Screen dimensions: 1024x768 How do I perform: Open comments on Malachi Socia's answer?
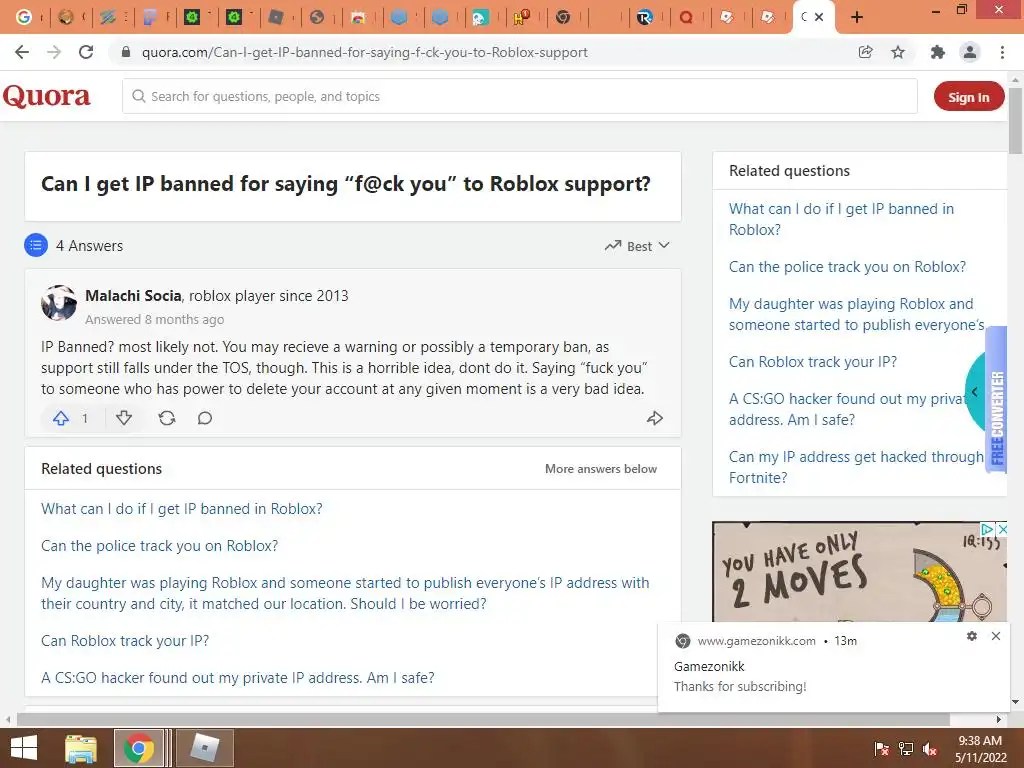(205, 418)
